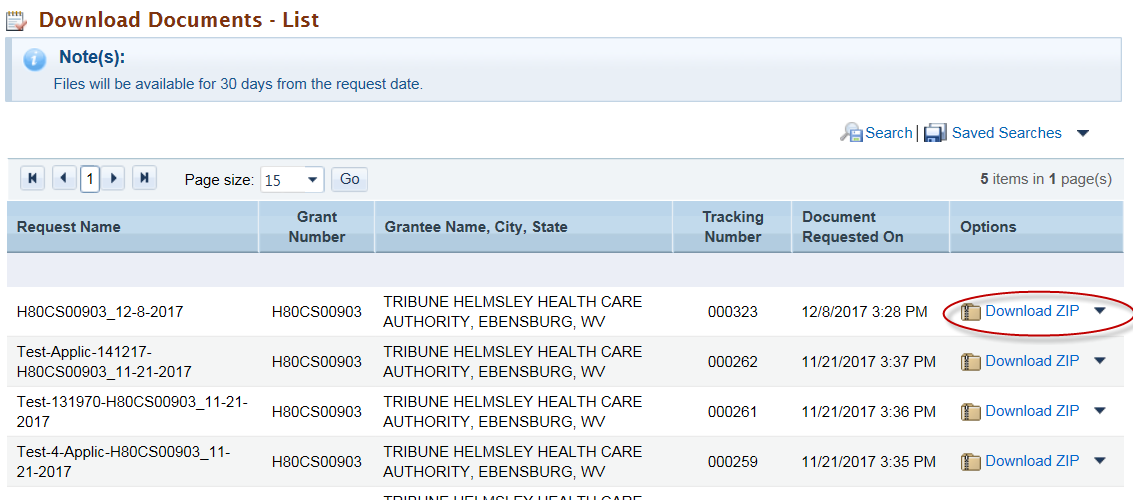Expand Saved Searches dropdown arrow
The height and width of the screenshot is (500, 1133).
point(1082,133)
